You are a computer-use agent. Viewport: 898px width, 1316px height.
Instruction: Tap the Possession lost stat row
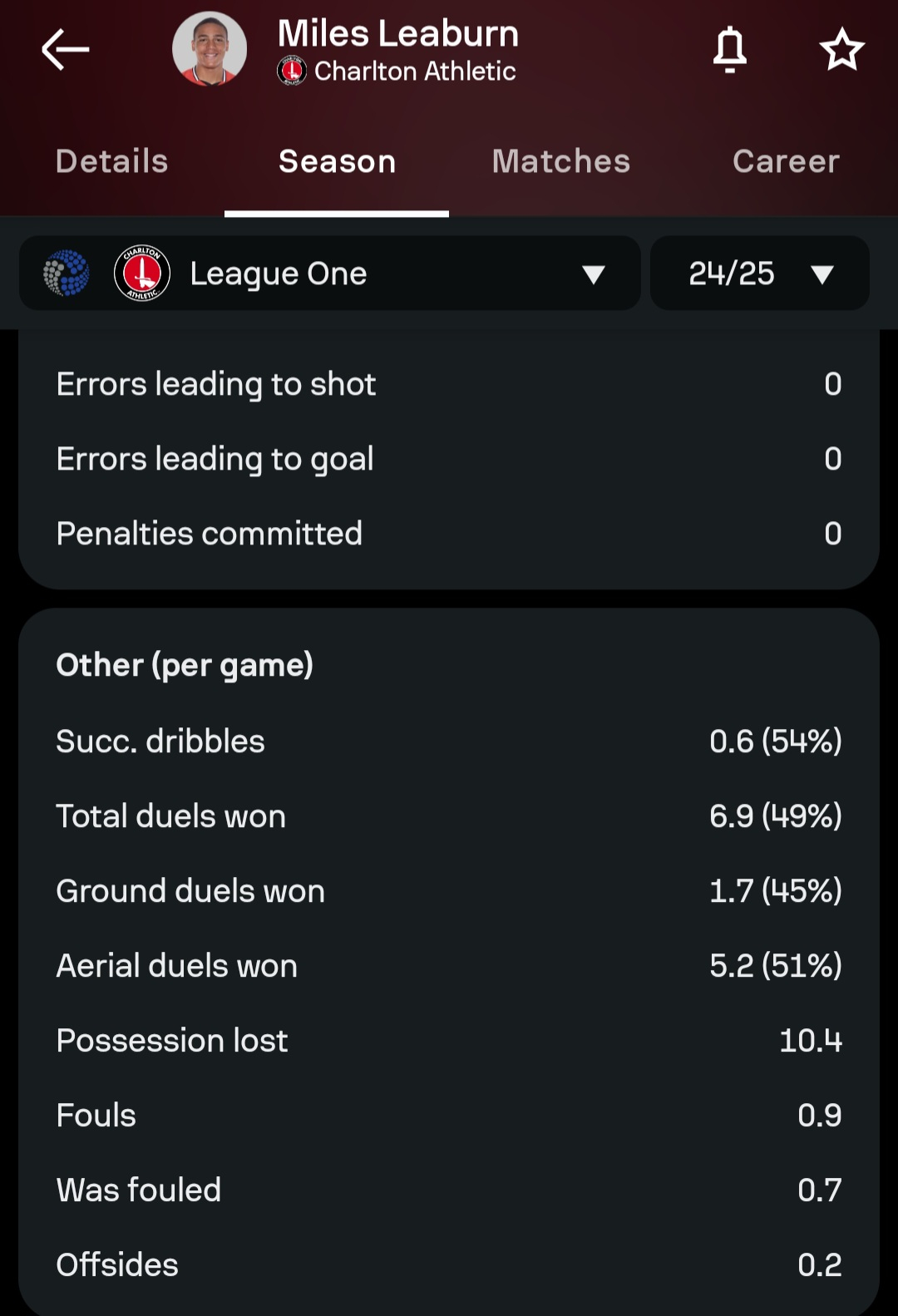click(x=449, y=1040)
